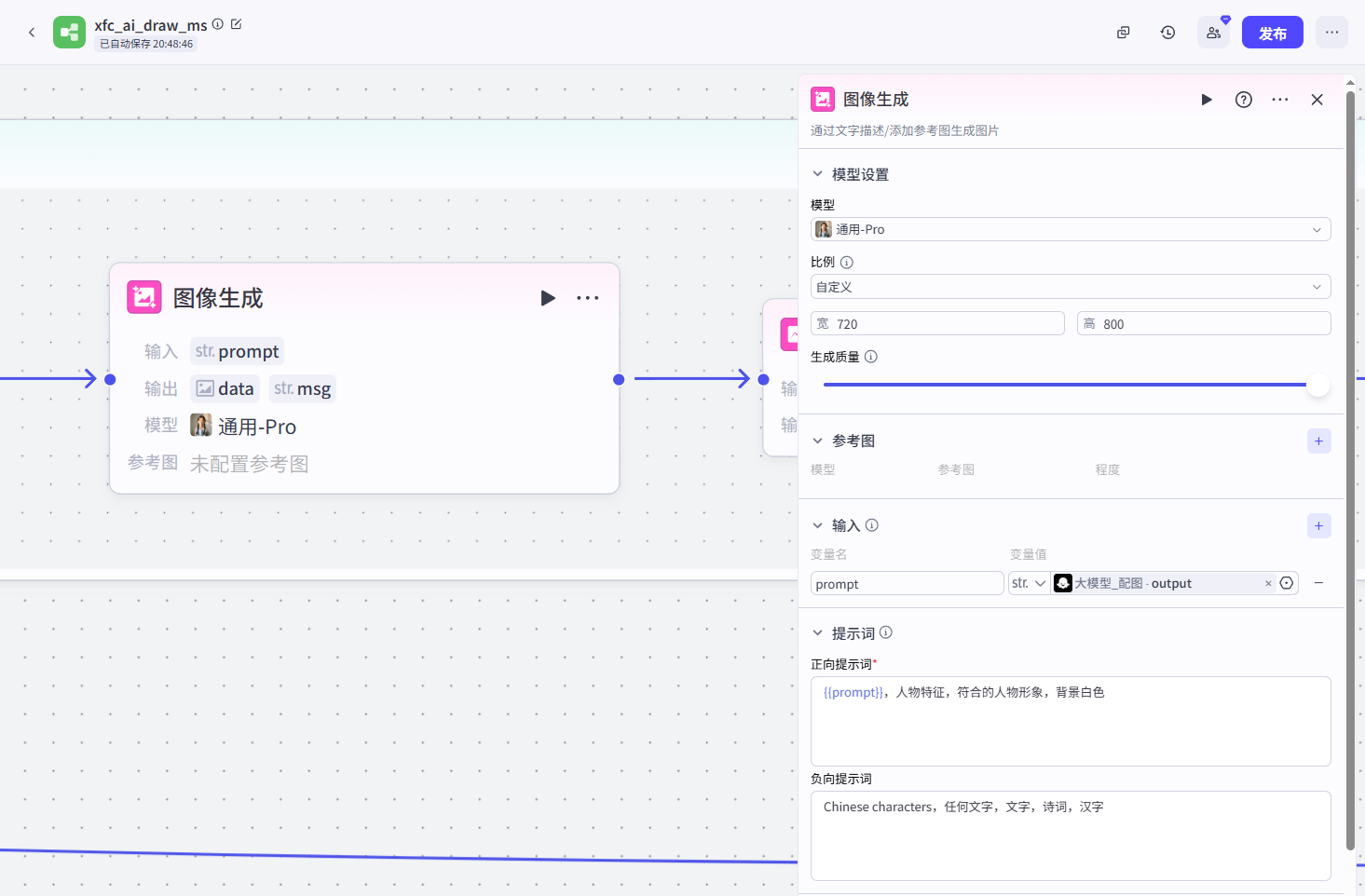Open more options on the canvas node
This screenshot has height=896, width=1365.
[588, 298]
